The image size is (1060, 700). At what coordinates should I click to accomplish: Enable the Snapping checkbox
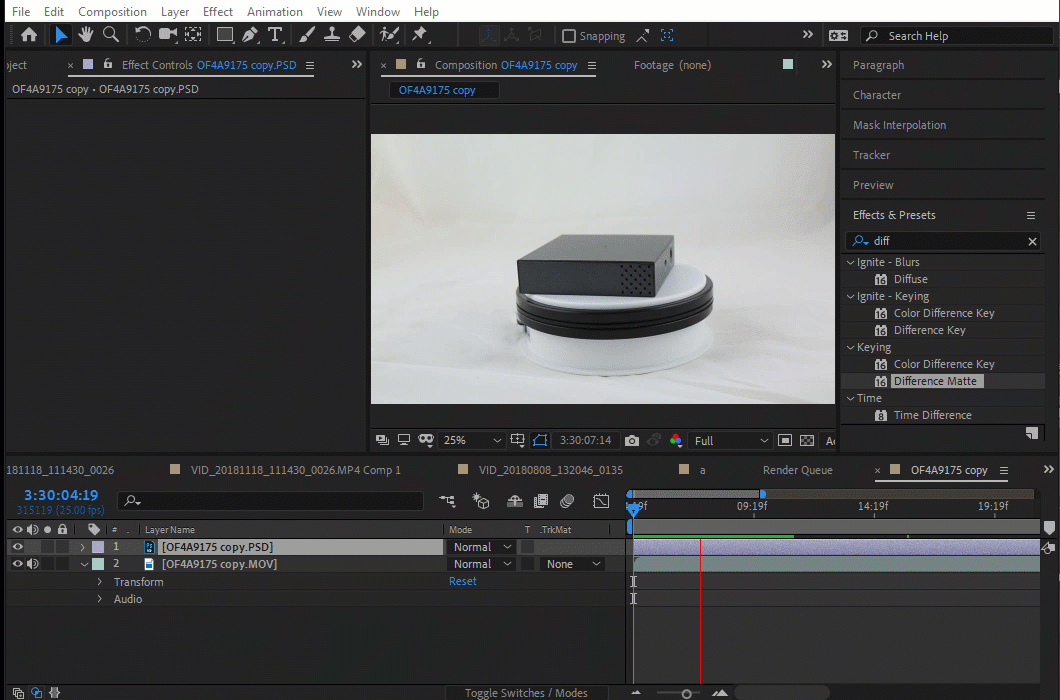(x=569, y=36)
